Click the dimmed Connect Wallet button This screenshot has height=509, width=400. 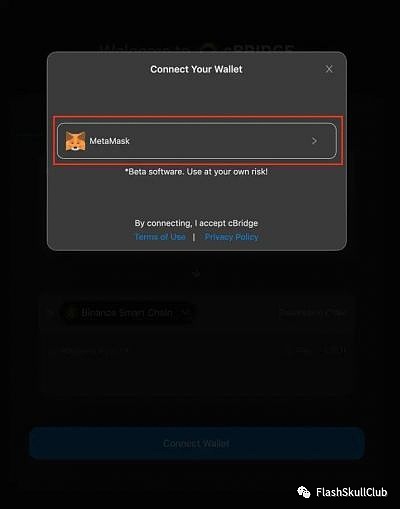[197, 443]
